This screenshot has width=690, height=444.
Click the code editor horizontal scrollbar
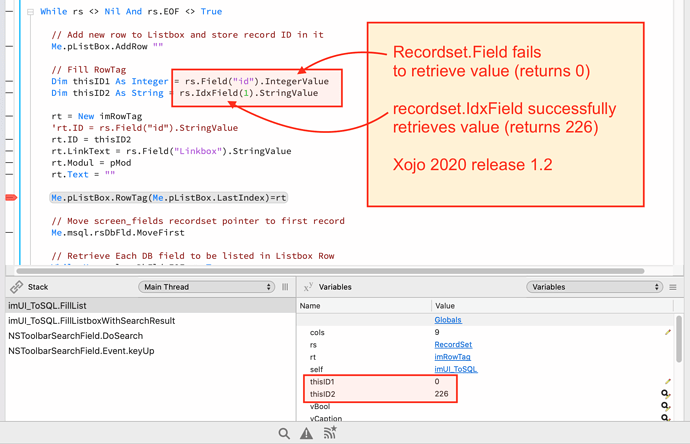pyautogui.click(x=330, y=271)
